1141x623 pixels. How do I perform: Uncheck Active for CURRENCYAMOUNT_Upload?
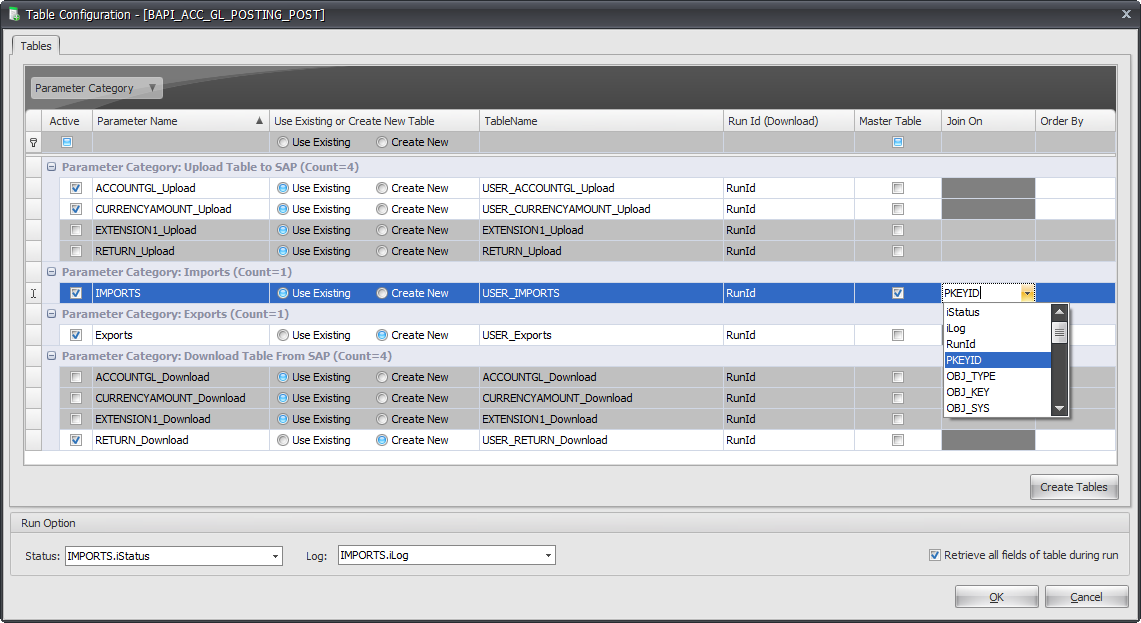click(x=76, y=209)
